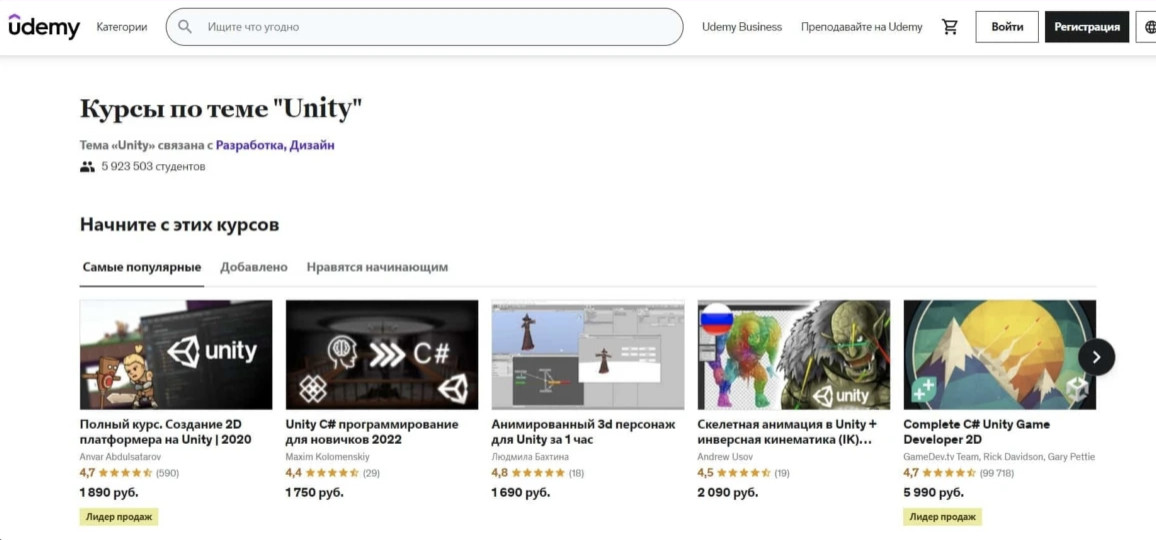Click the price 5 990 руб.
This screenshot has height=540, width=1156.
933,492
